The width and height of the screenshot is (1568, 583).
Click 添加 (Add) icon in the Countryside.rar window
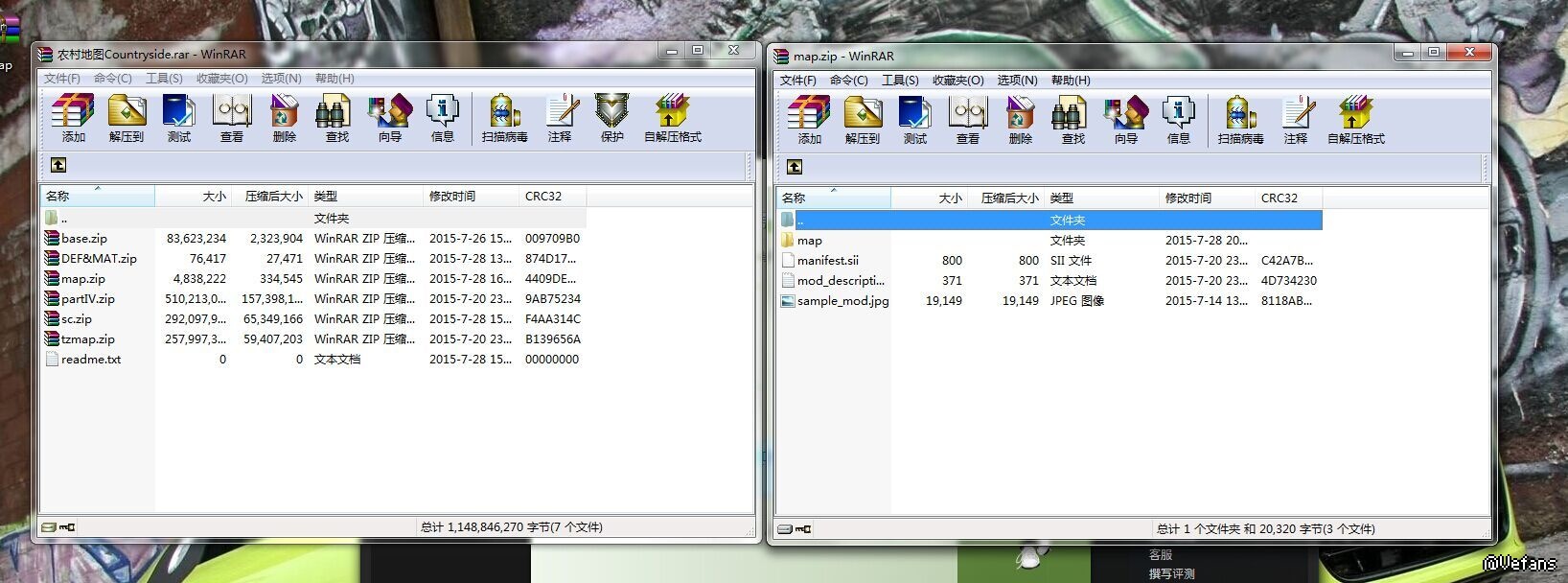click(74, 118)
